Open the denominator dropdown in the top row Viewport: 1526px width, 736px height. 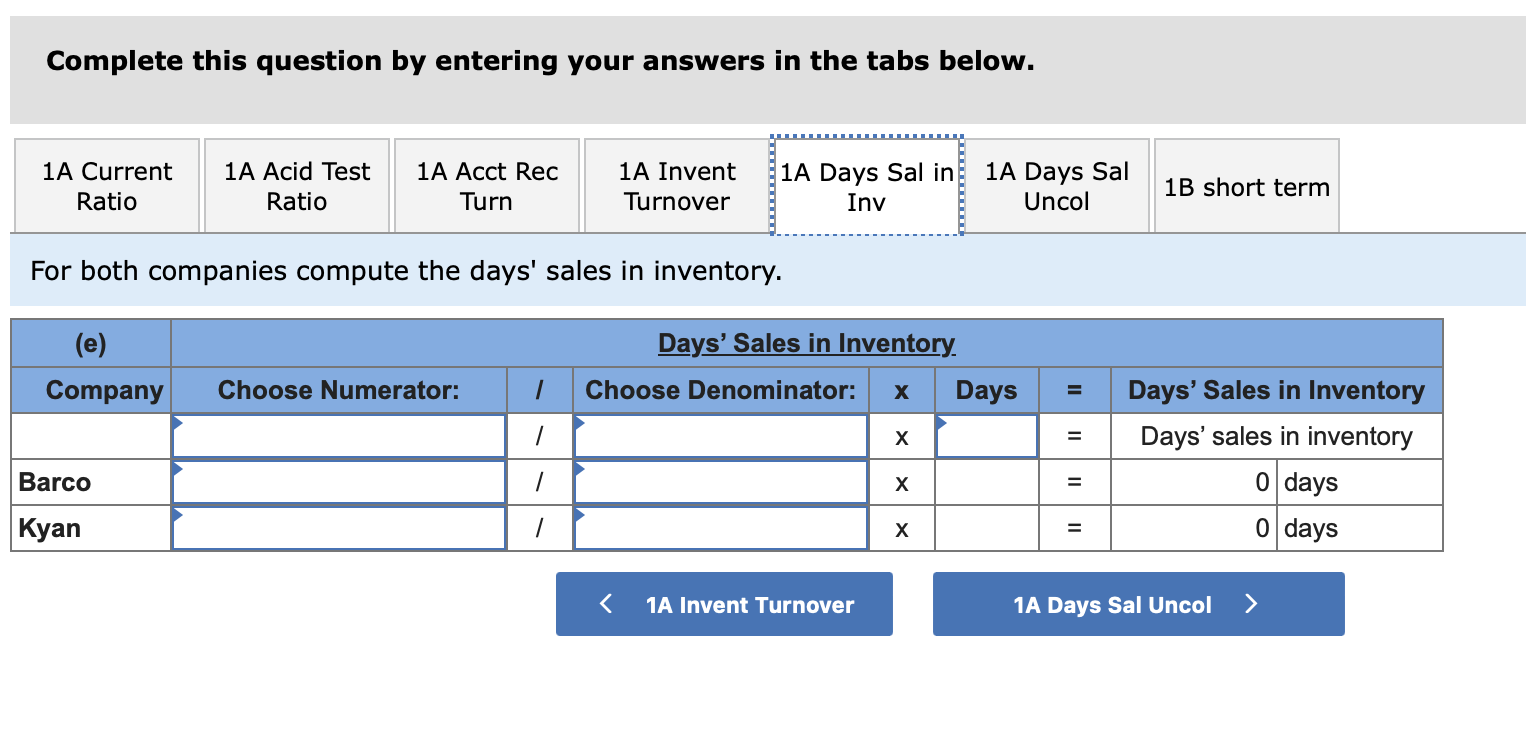click(x=719, y=435)
